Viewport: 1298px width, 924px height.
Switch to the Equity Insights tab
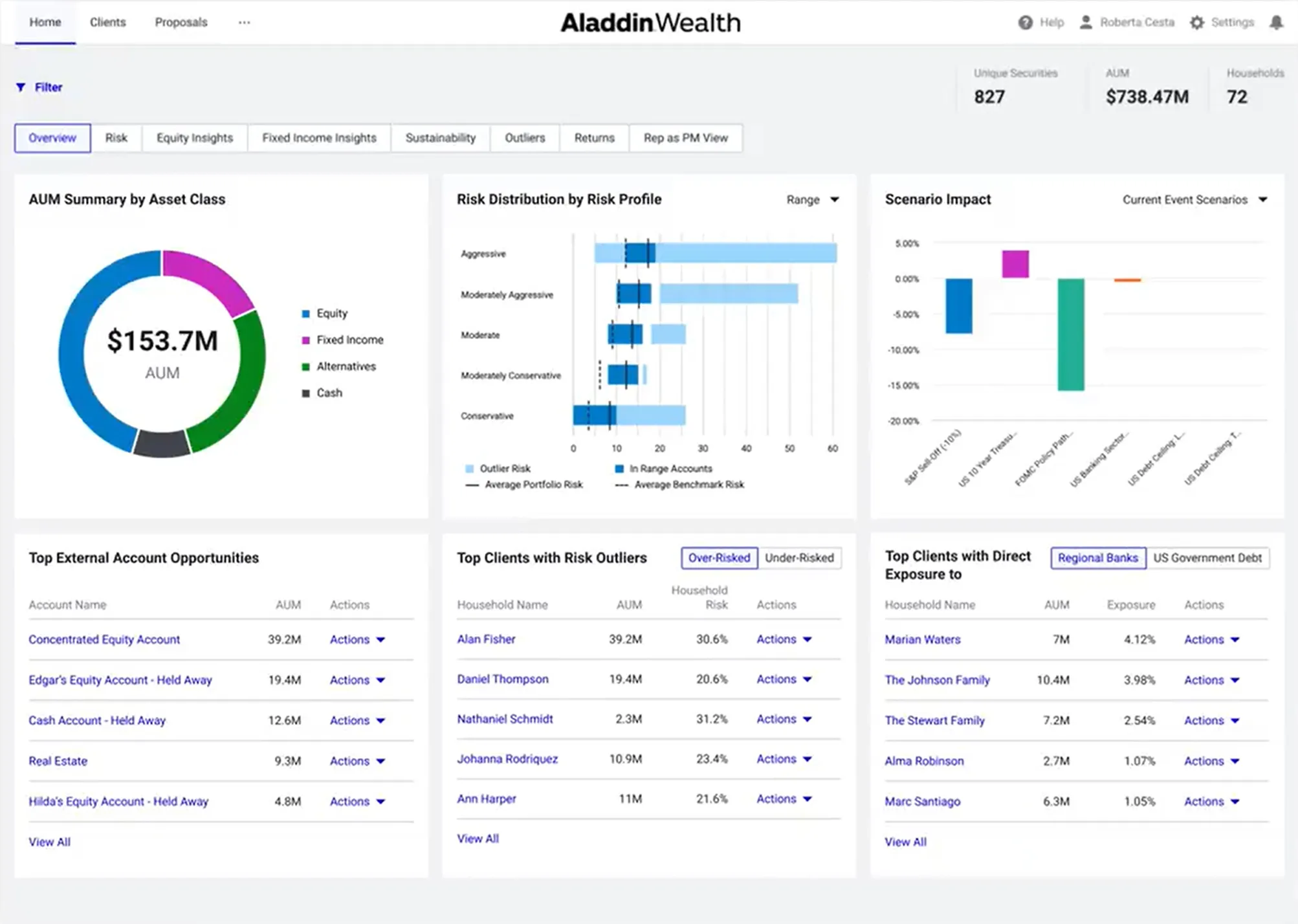194,137
